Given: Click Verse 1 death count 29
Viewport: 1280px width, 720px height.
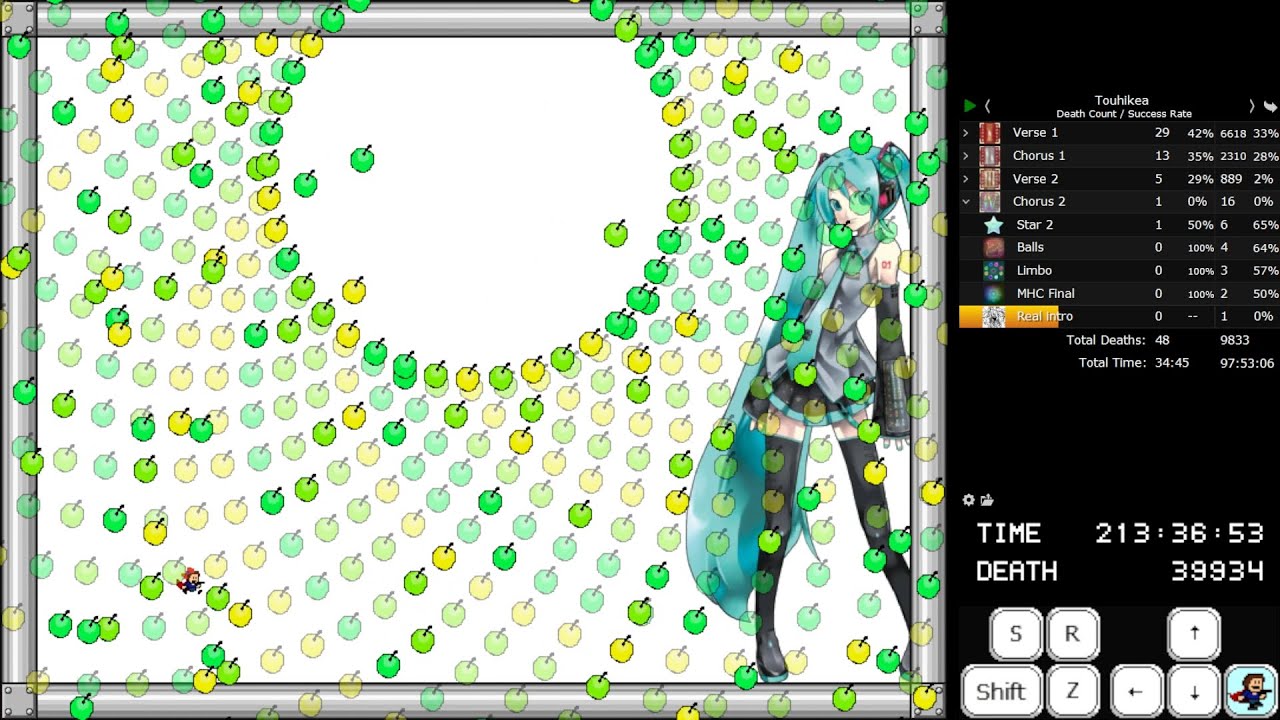Looking at the screenshot, I should click(x=1162, y=133).
